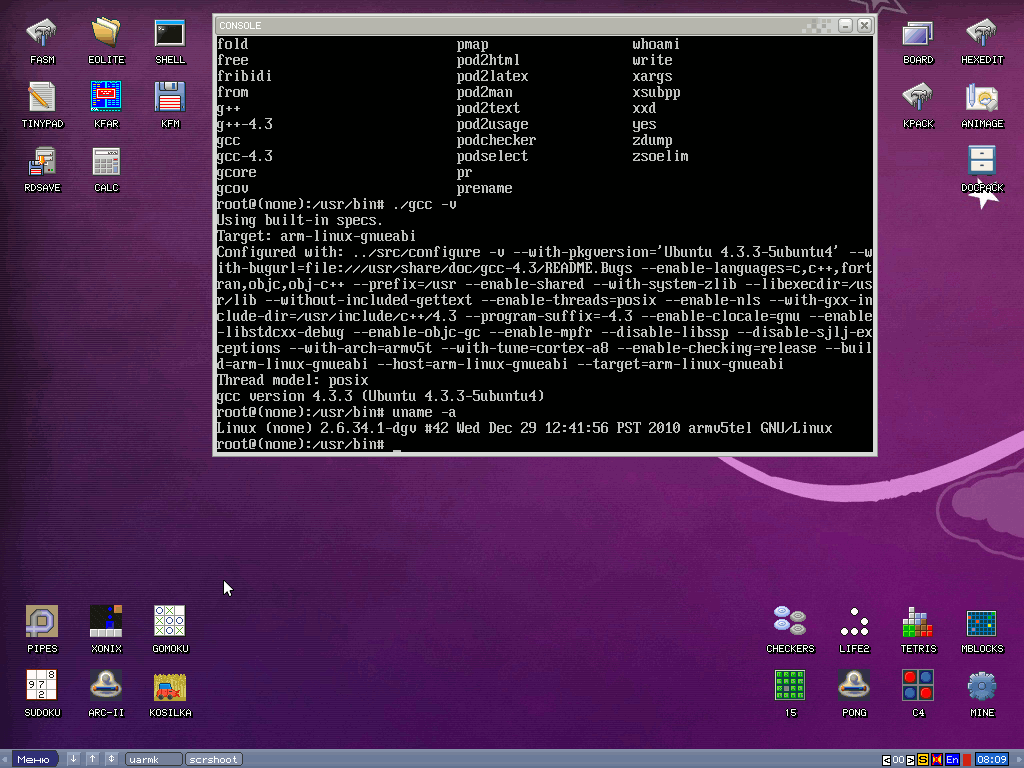1024x768 pixels.
Task: Launch the KFAR file manager
Action: [105, 95]
